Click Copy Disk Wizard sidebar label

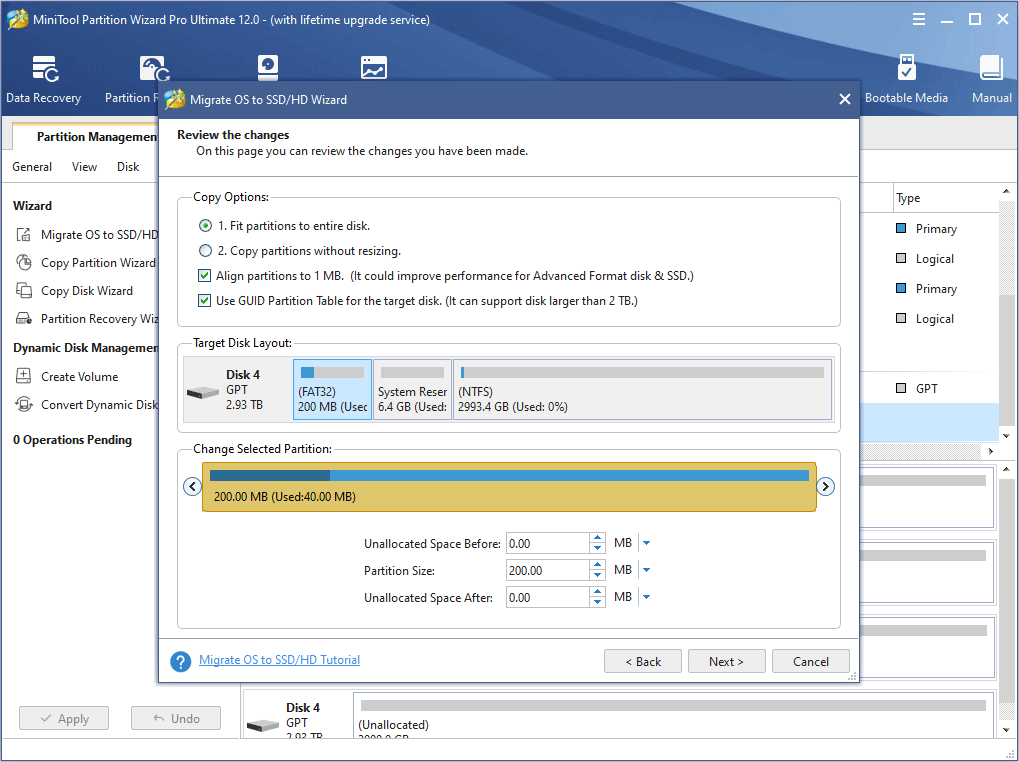[x=87, y=290]
